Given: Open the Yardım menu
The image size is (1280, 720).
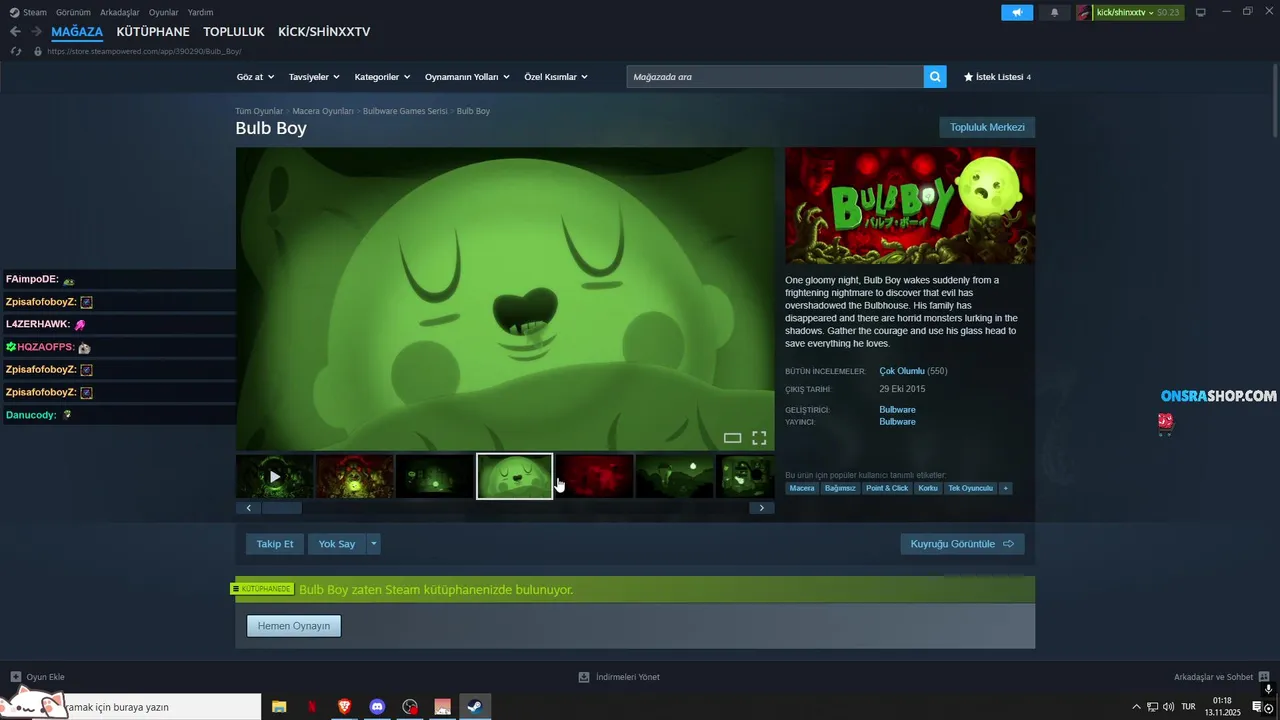Looking at the screenshot, I should point(200,12).
